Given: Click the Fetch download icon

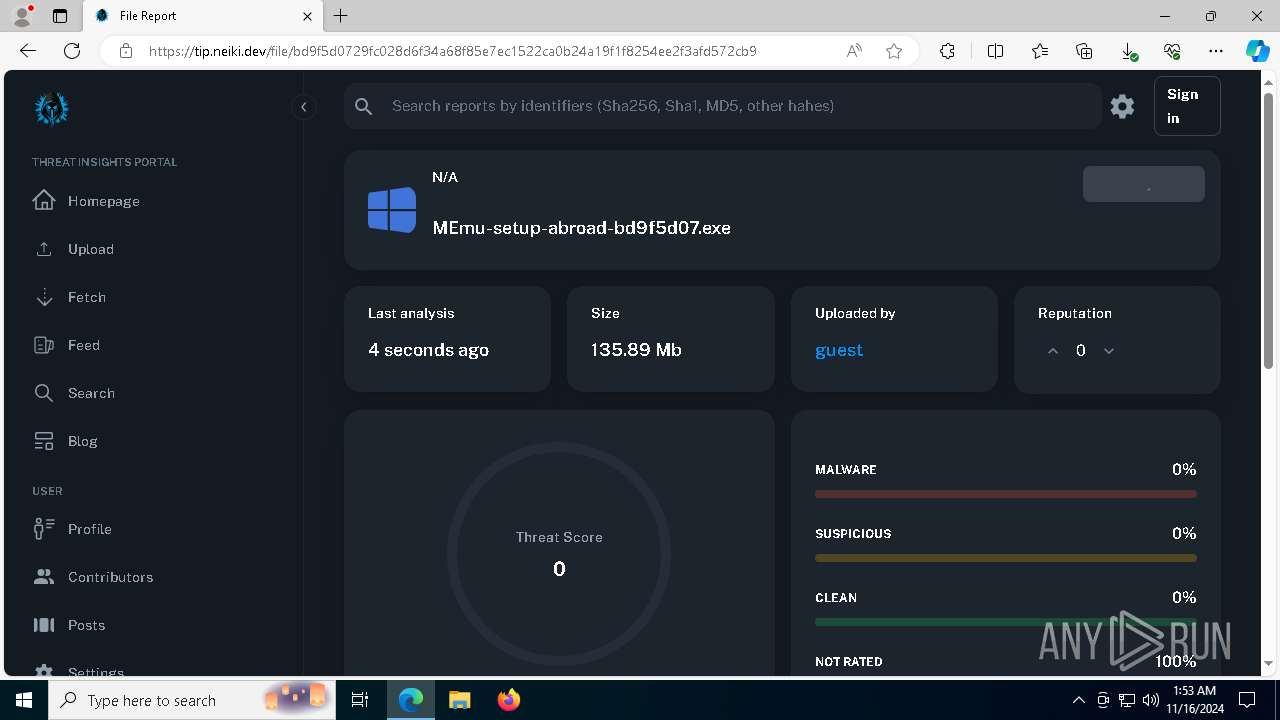Looking at the screenshot, I should [43, 297].
